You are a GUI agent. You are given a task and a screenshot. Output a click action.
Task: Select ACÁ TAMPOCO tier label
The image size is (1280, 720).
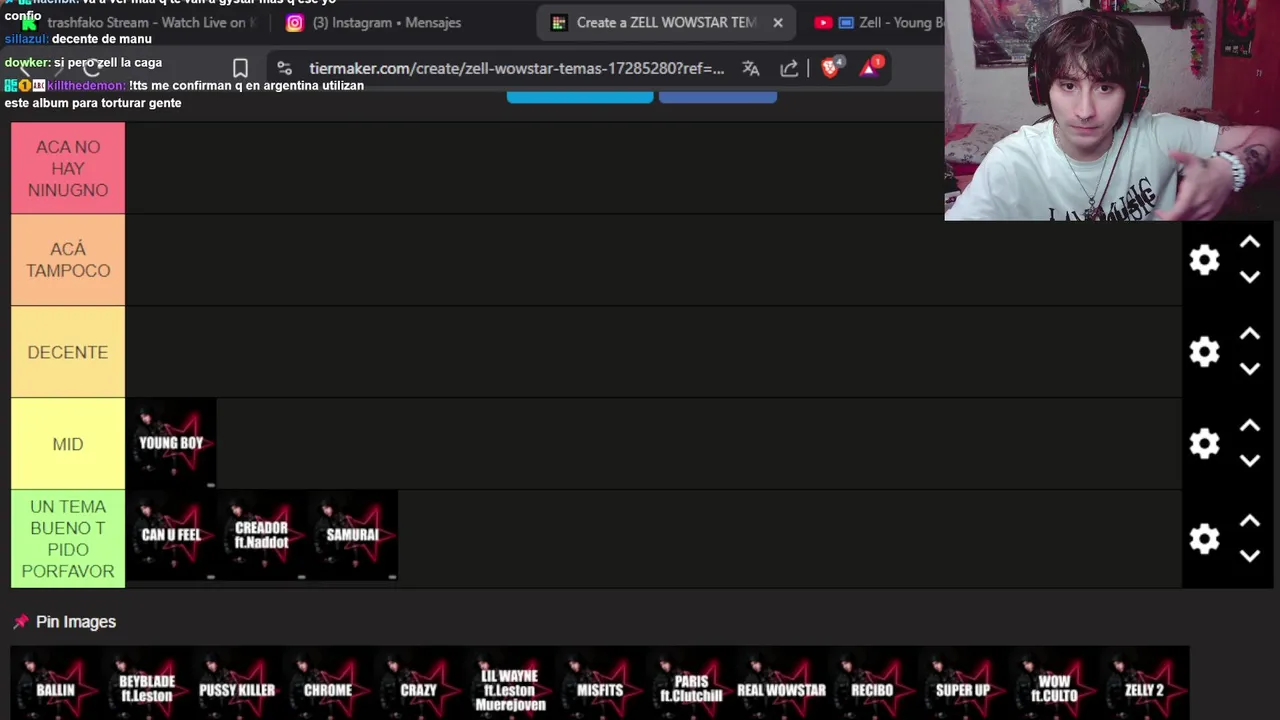click(68, 260)
